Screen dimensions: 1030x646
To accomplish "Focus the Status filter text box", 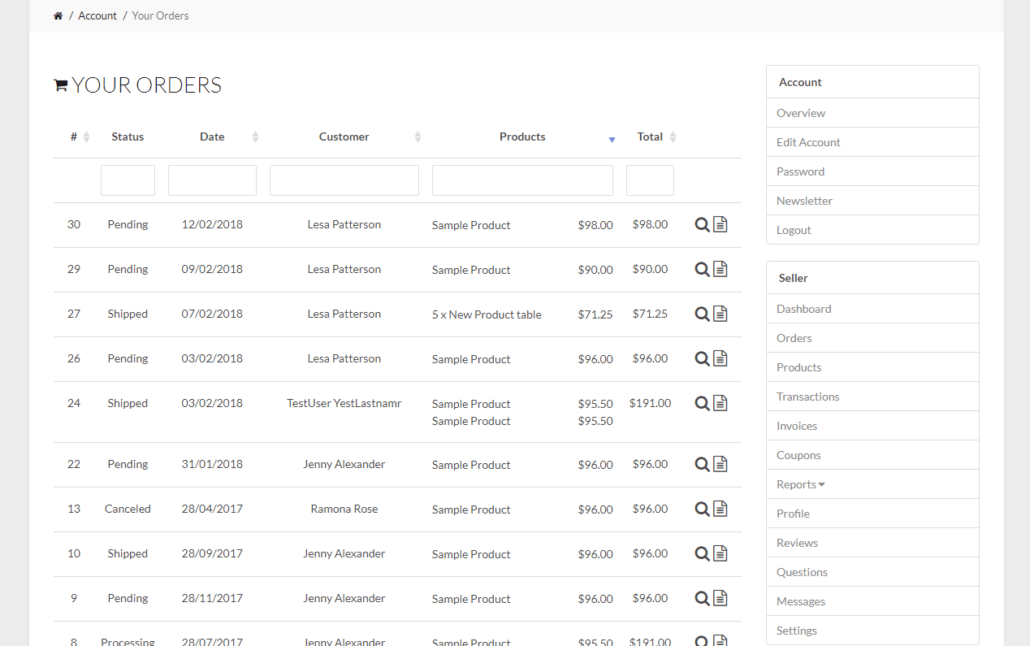I will click(128, 181).
